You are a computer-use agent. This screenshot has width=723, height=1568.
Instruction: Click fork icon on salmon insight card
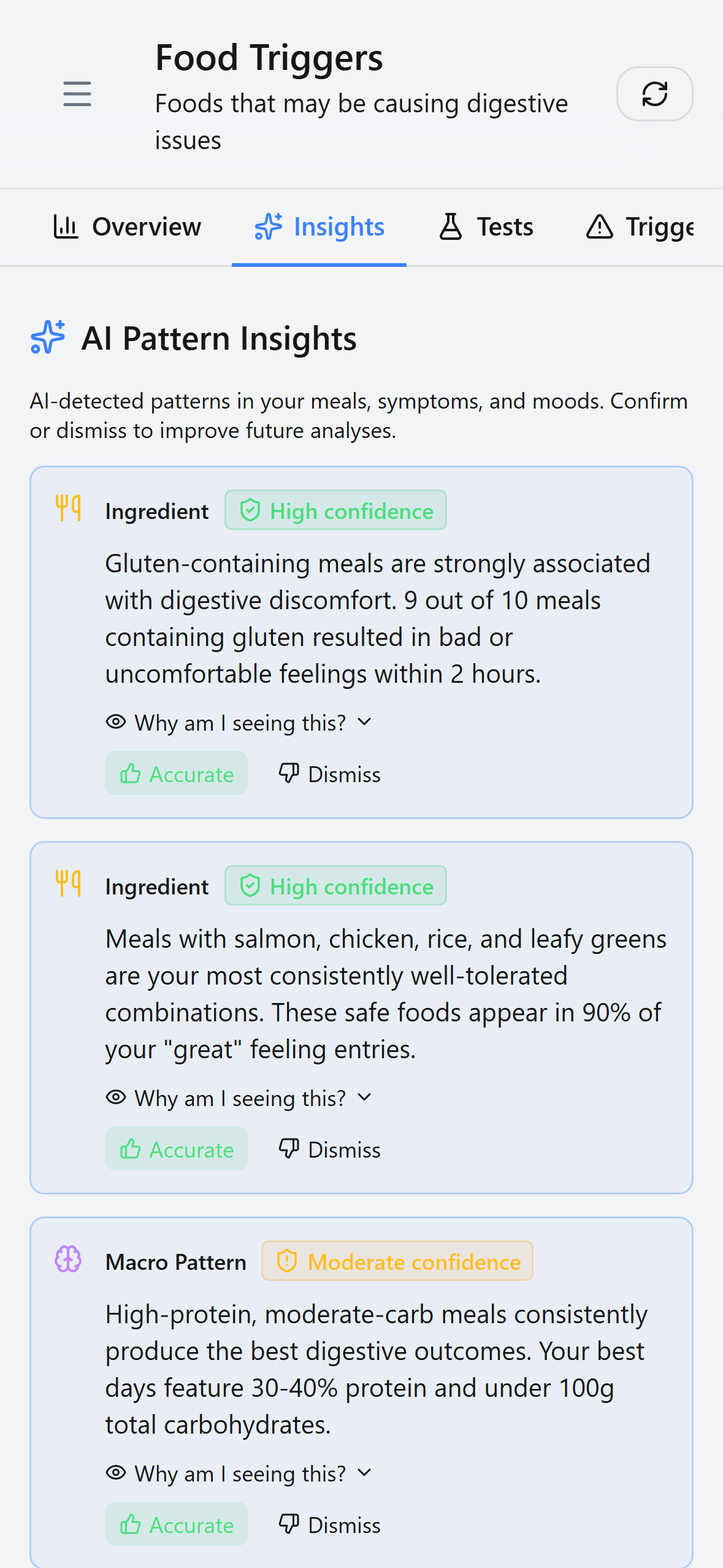68,883
